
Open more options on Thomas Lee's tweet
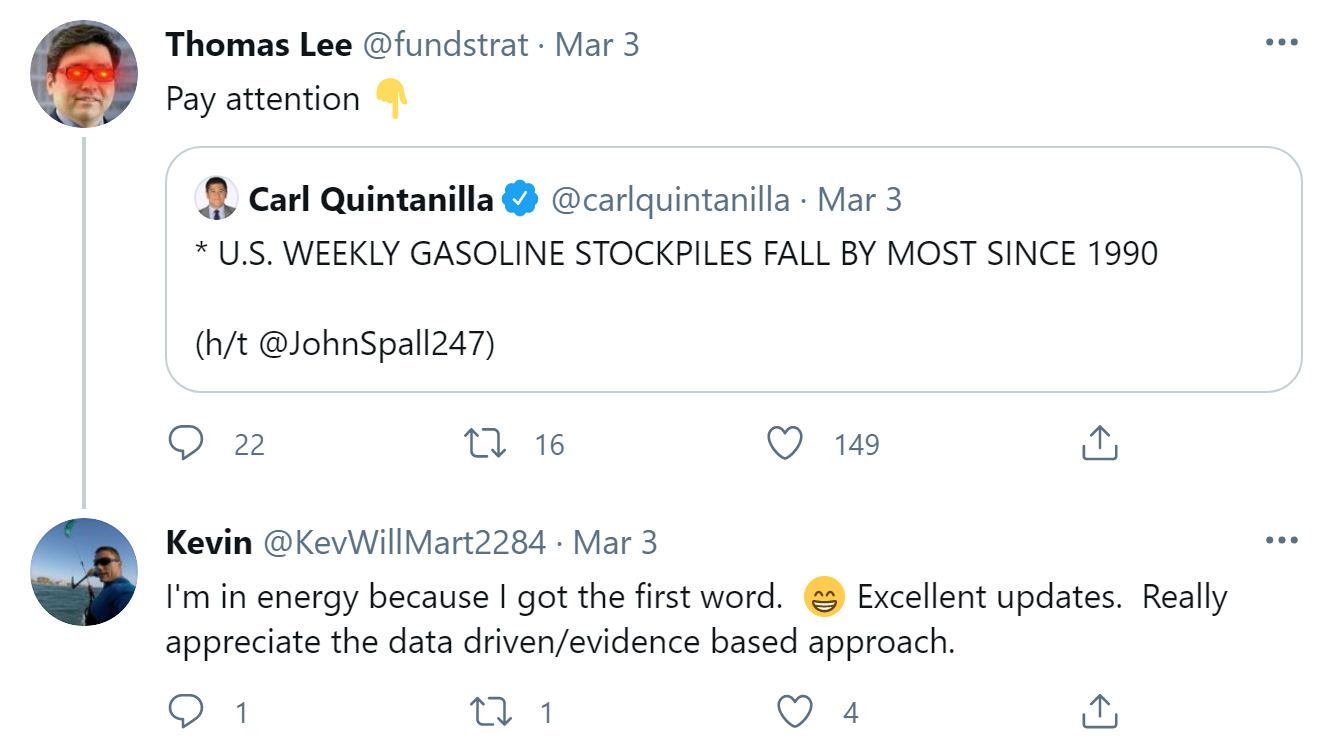(x=1281, y=43)
